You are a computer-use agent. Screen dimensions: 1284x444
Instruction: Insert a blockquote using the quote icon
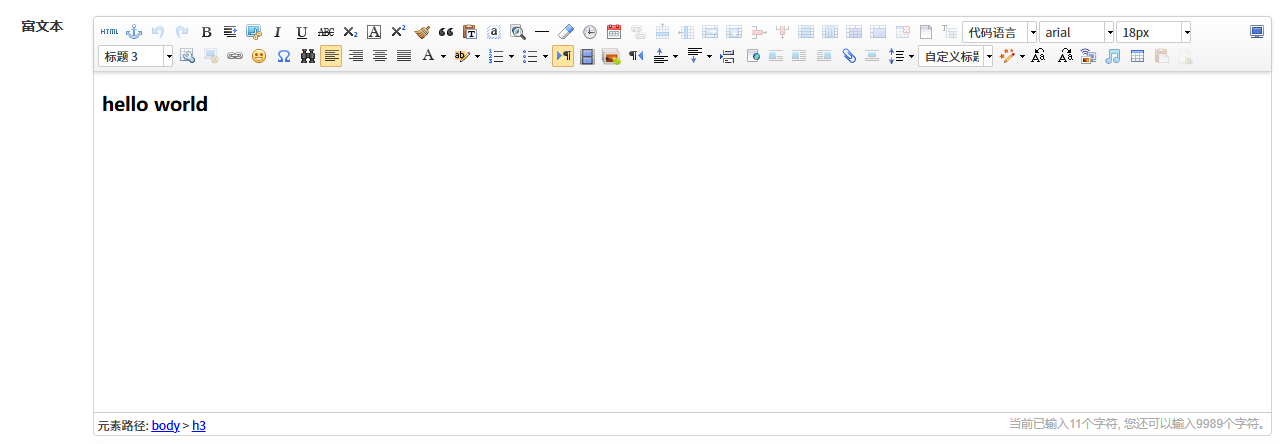pos(446,32)
